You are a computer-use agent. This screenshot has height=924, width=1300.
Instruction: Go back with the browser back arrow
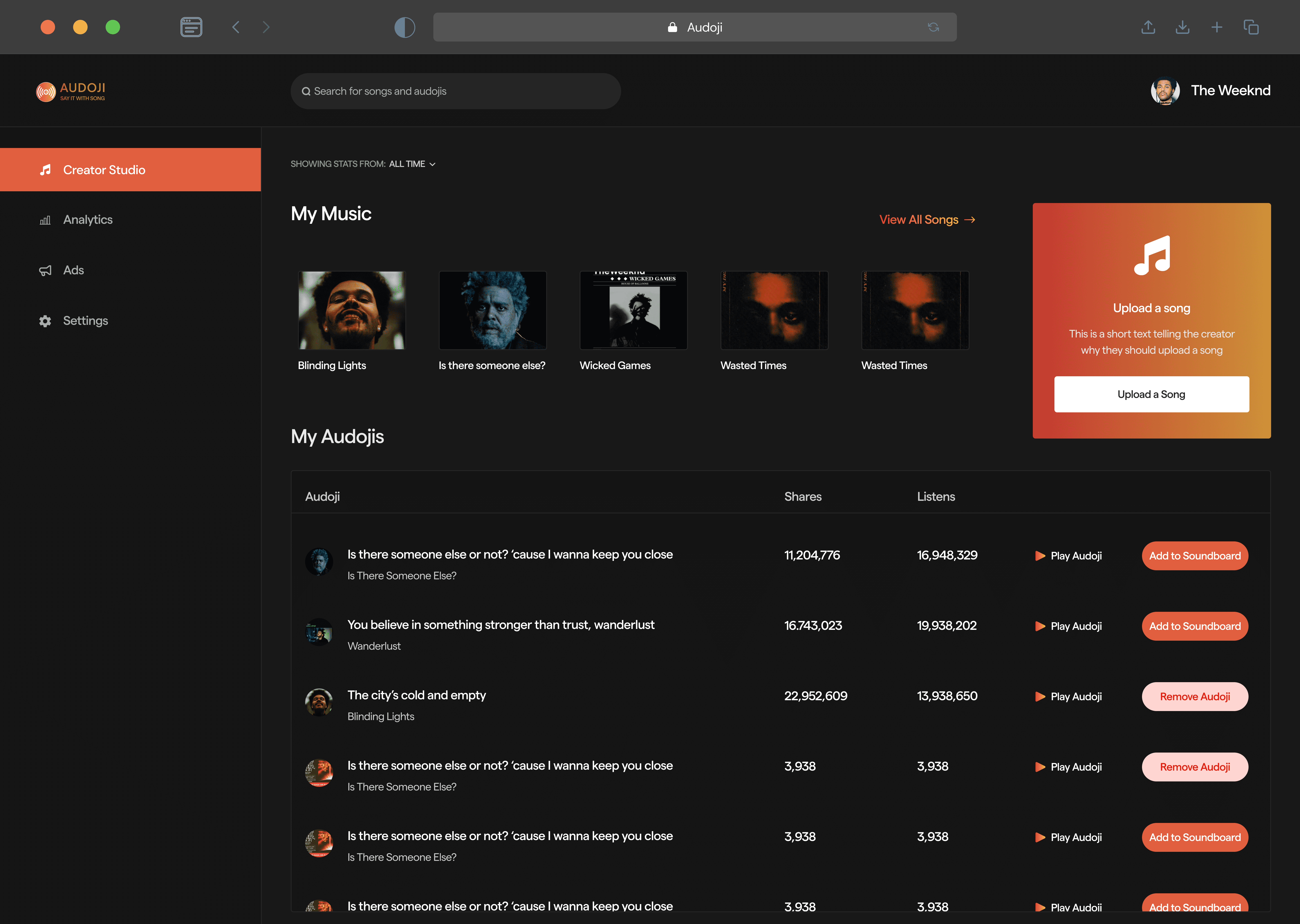[236, 27]
